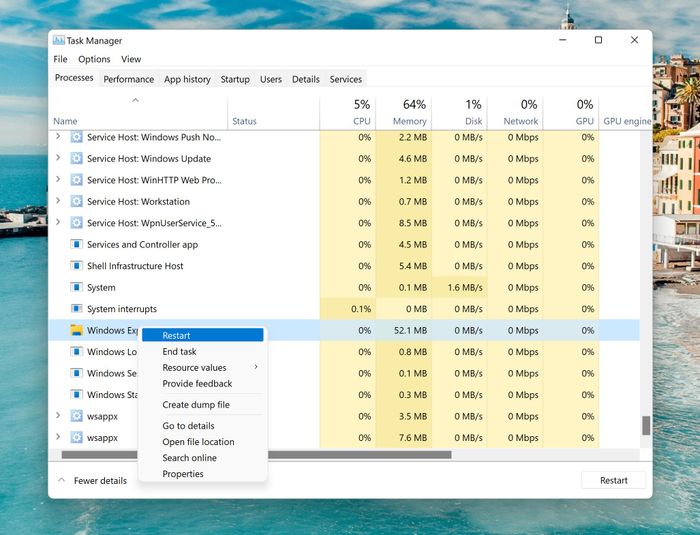Screen dimensions: 700x535
Task: Switch to the Users tab
Action: coord(271,79)
